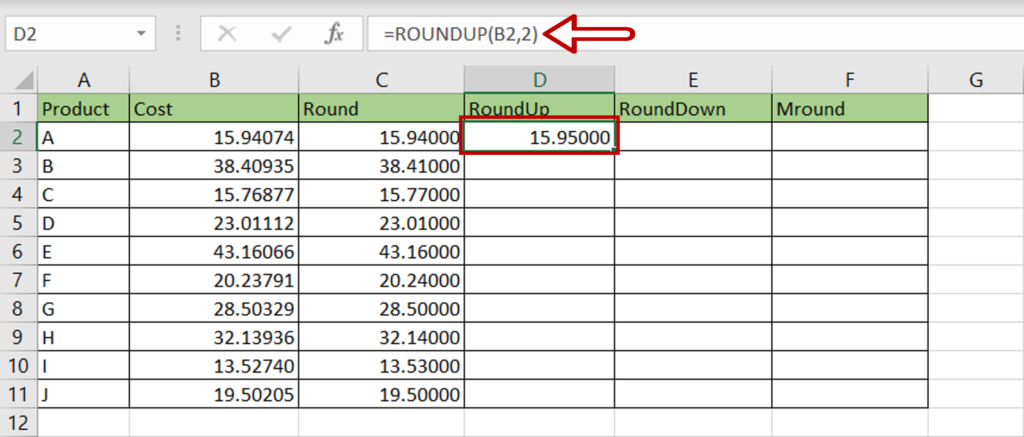Click the Round header cell

click(x=381, y=108)
